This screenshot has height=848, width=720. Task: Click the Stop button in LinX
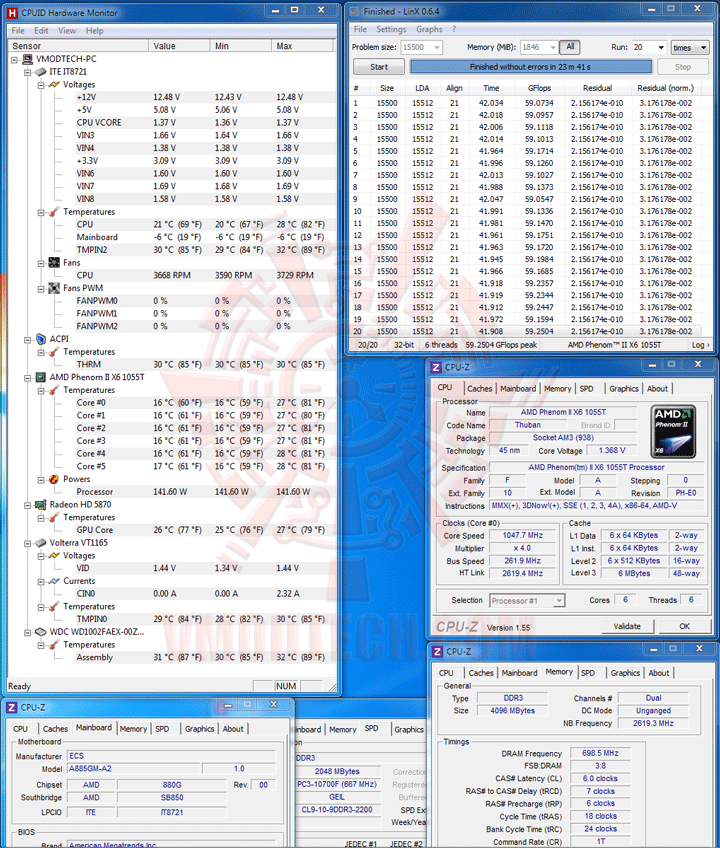(x=683, y=67)
